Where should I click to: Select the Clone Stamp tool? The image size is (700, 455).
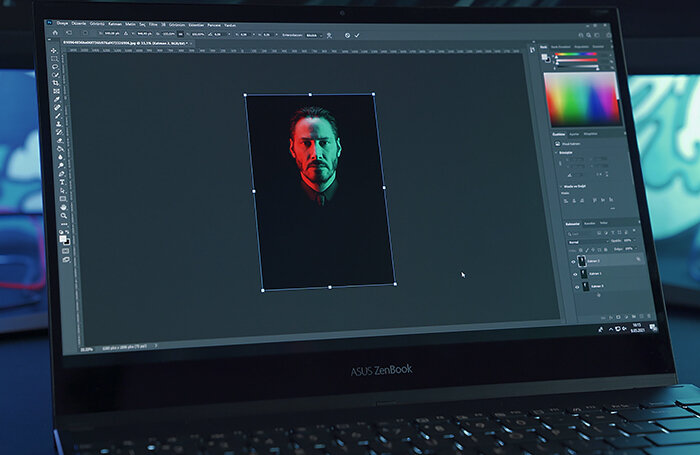pos(58,124)
